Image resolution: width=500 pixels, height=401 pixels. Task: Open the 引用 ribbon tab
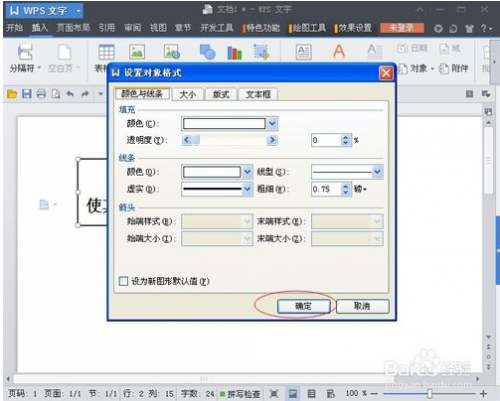pos(107,28)
